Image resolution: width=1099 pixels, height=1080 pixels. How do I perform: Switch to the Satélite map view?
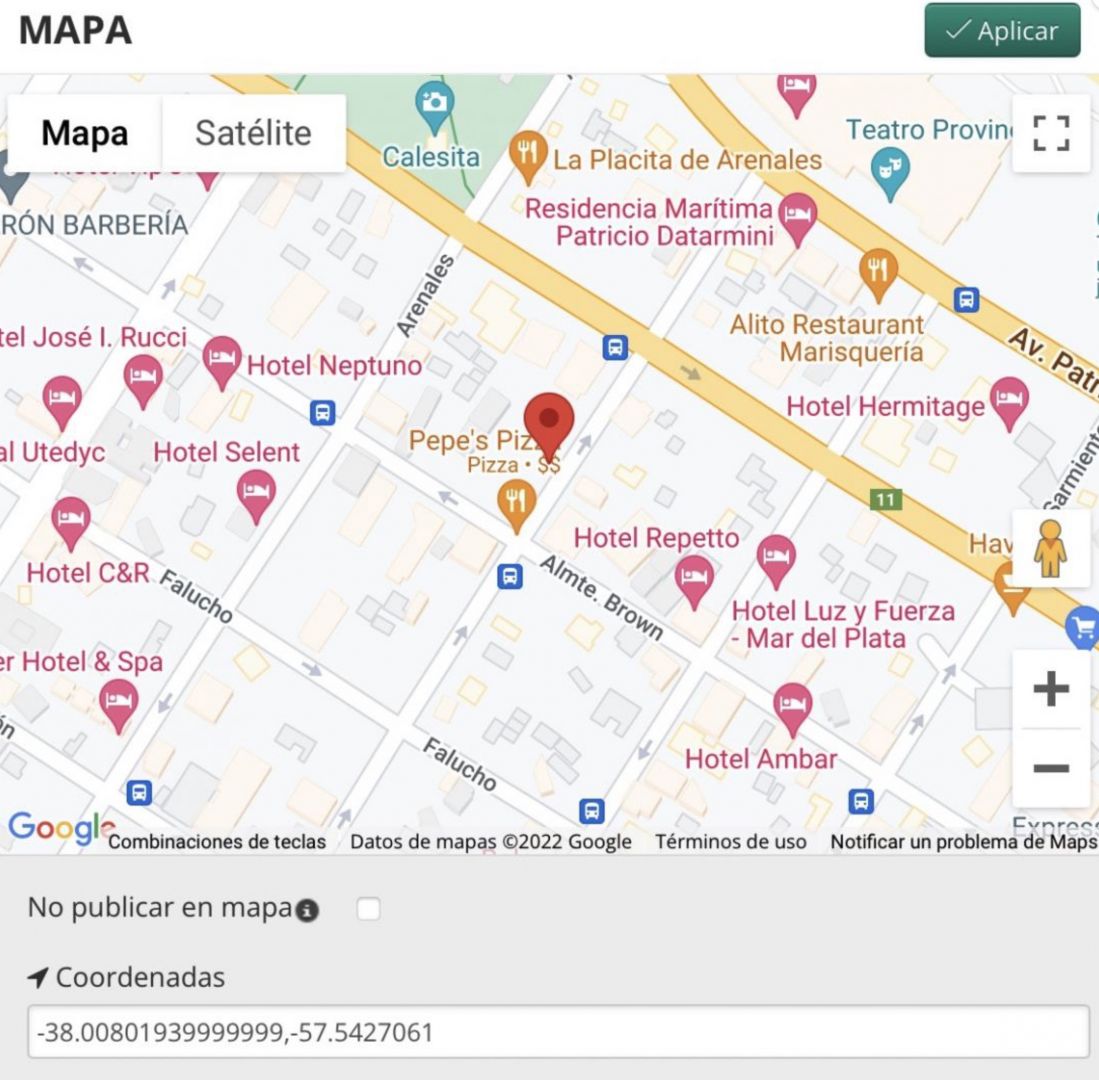tap(253, 133)
